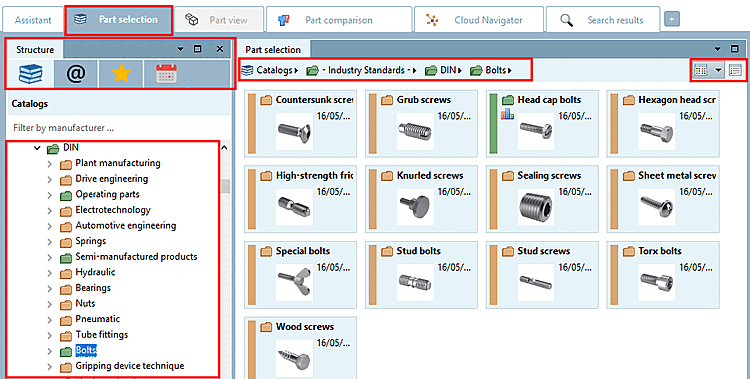The height and width of the screenshot is (379, 750).
Task: Click the Catalogs heading label
Action: 30,103
